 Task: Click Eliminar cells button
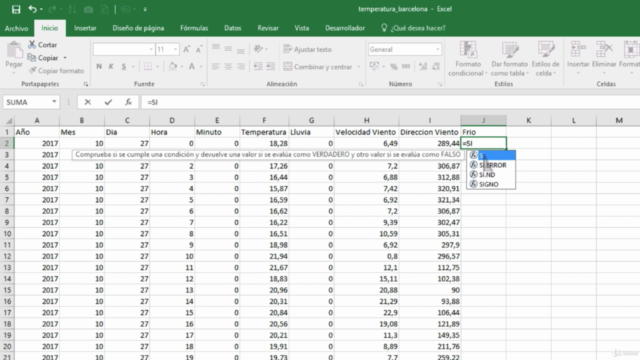pyautogui.click(x=604, y=59)
